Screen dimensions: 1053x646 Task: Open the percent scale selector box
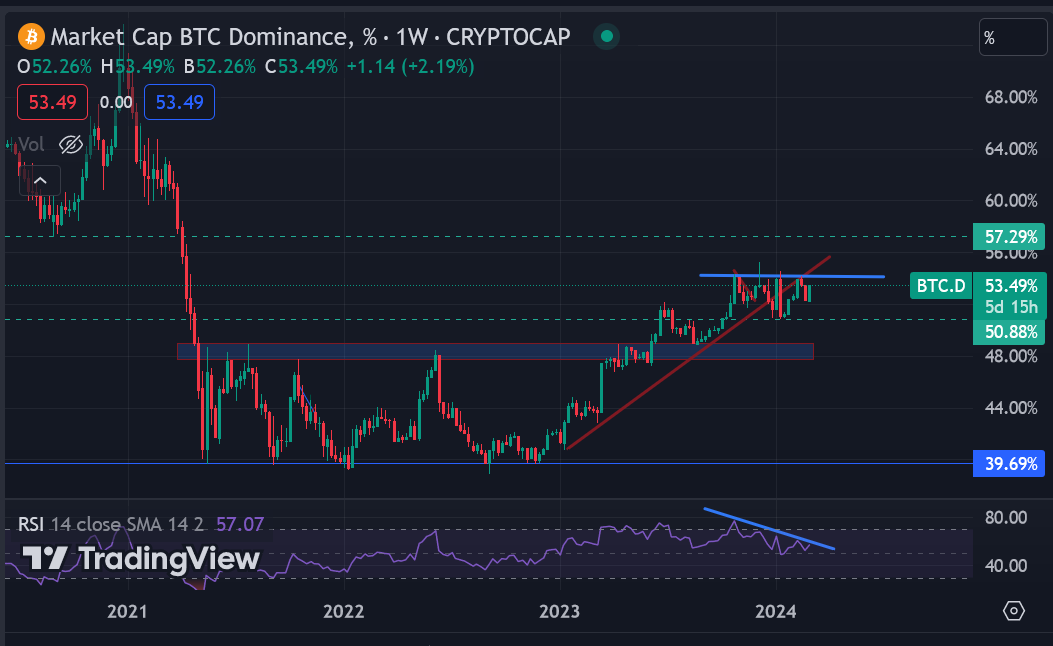(1013, 38)
